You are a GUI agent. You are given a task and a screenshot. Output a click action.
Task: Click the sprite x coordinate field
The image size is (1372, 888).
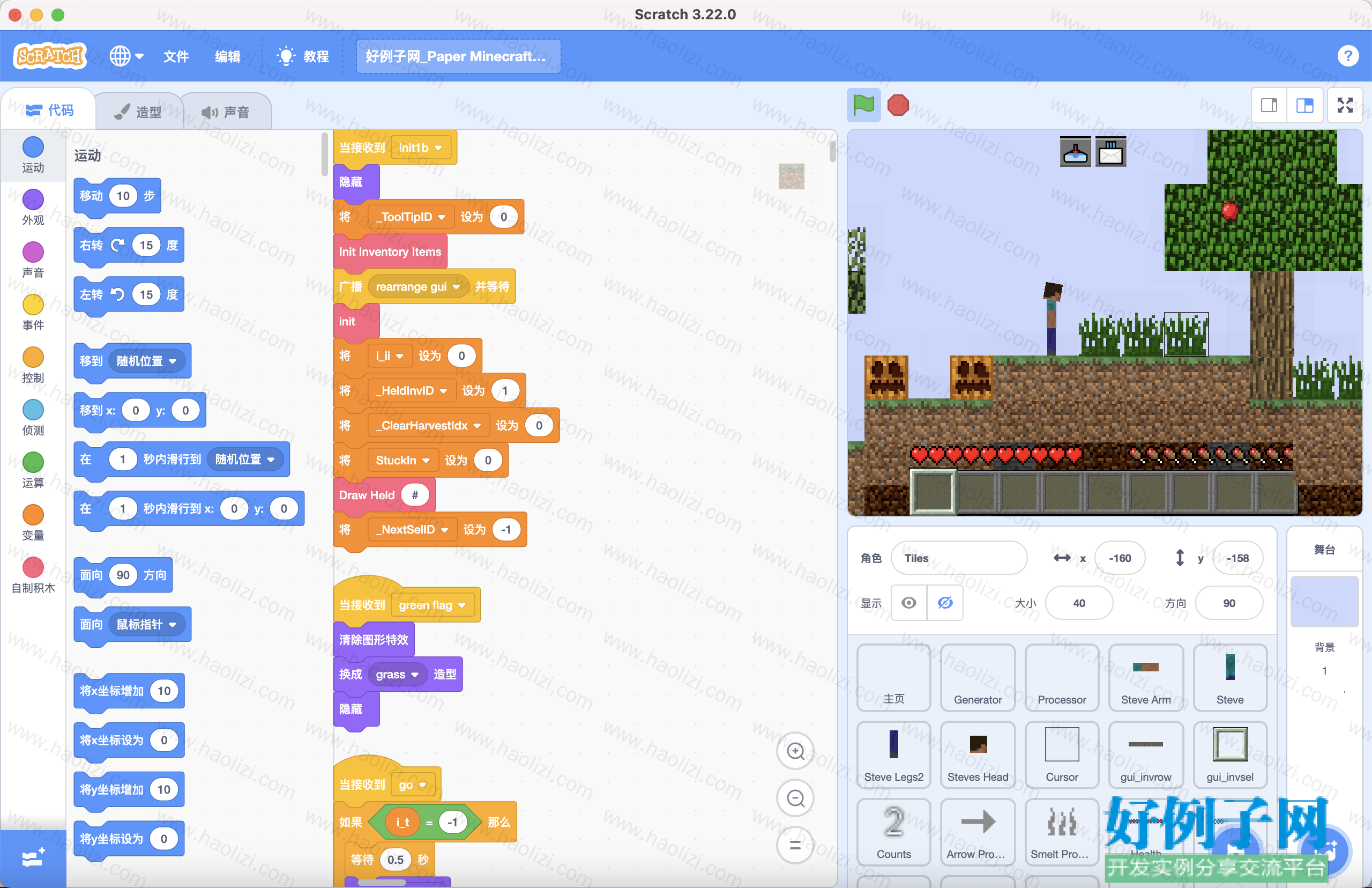point(1120,558)
